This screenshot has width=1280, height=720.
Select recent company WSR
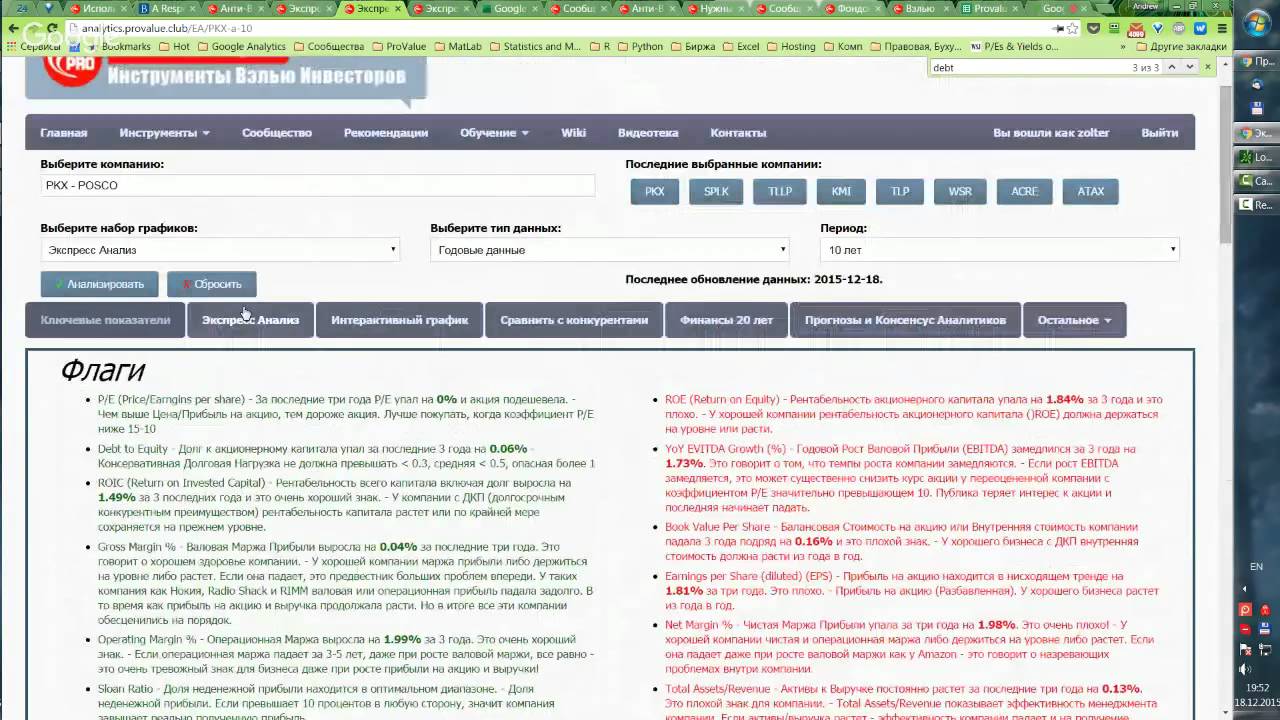tap(960, 191)
